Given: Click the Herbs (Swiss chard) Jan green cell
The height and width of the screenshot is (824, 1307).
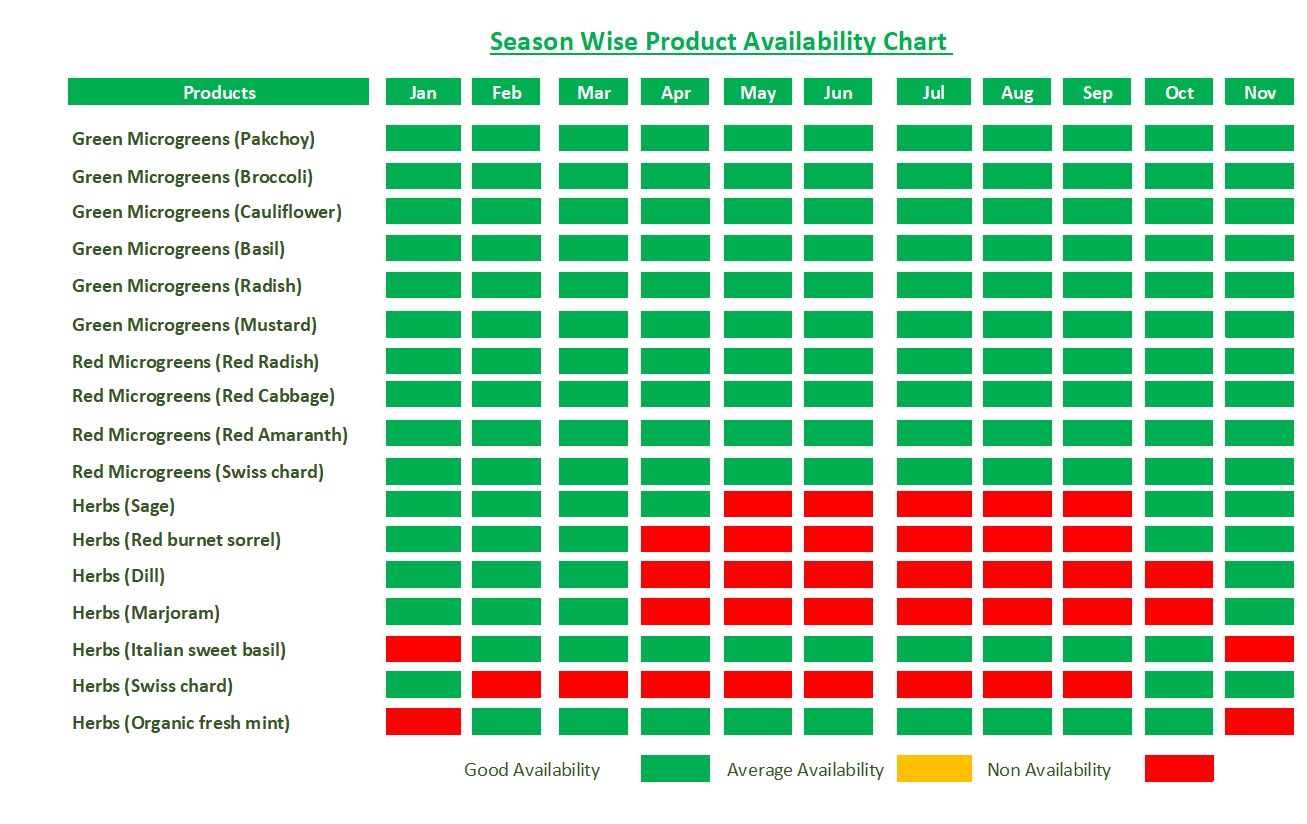Looking at the screenshot, I should [423, 685].
